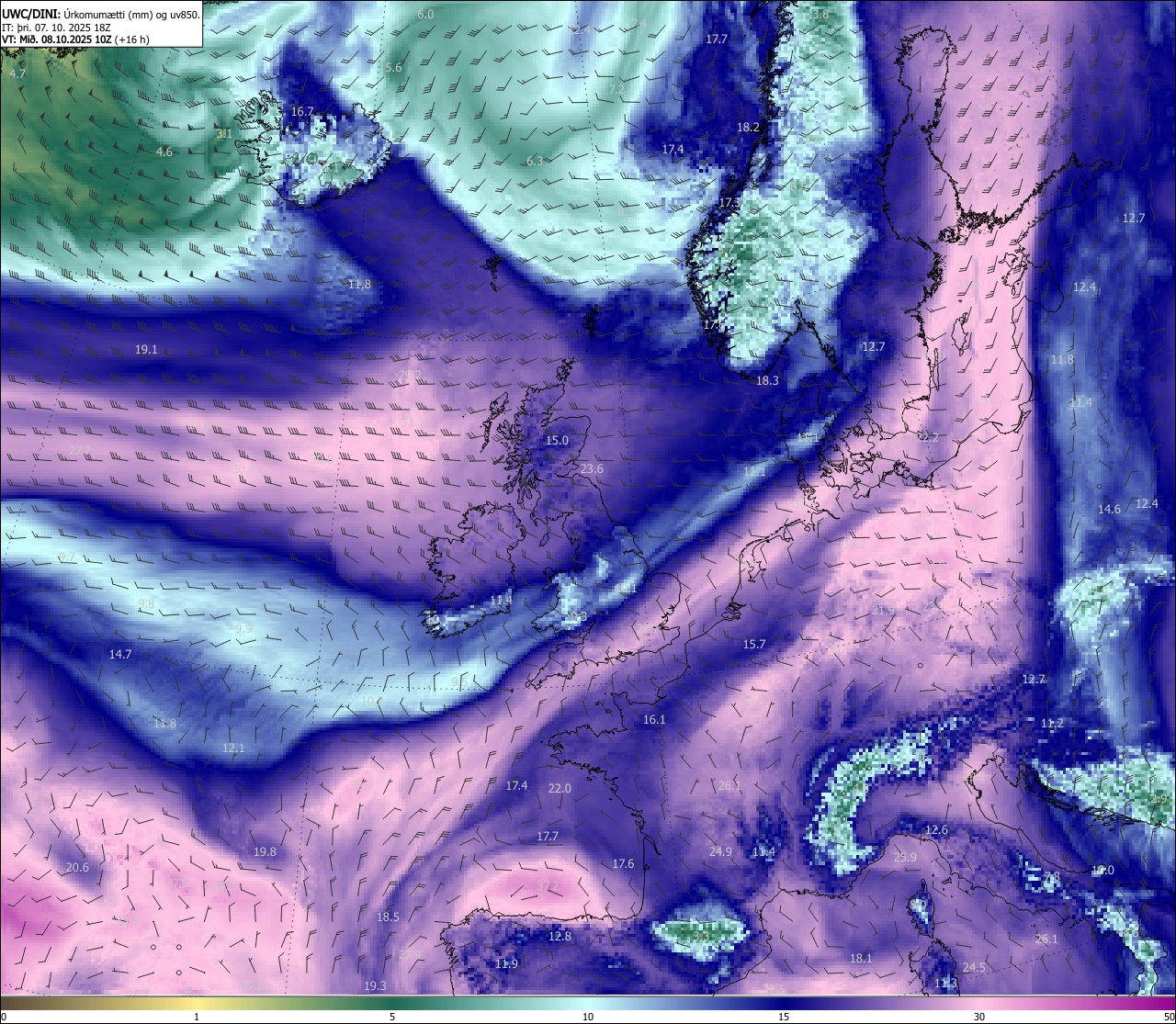Click the 18.2 value label
1176x1024 pixels.
(748, 128)
